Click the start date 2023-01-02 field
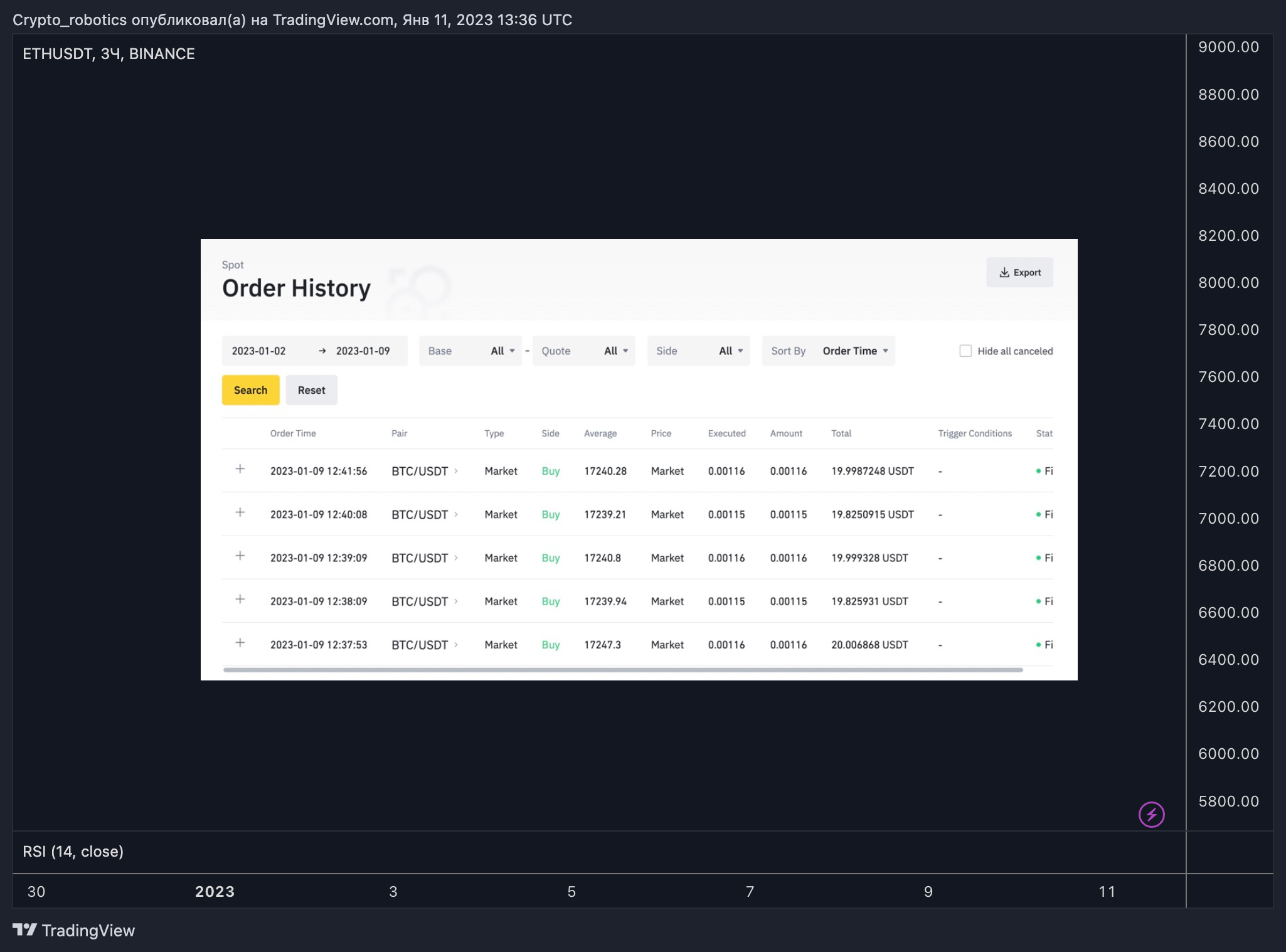 tap(258, 351)
